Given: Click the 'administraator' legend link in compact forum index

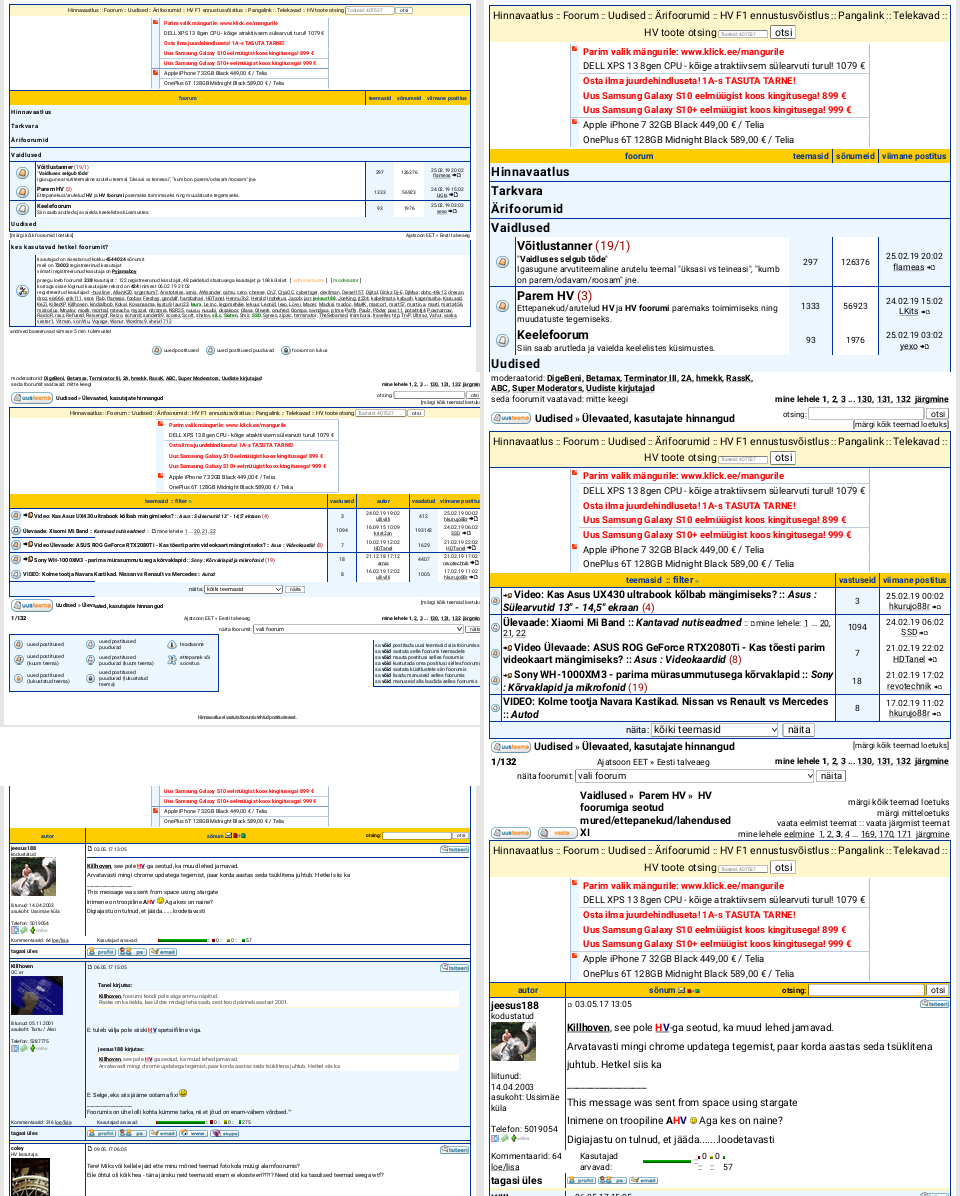Looking at the screenshot, I should 308,280.
